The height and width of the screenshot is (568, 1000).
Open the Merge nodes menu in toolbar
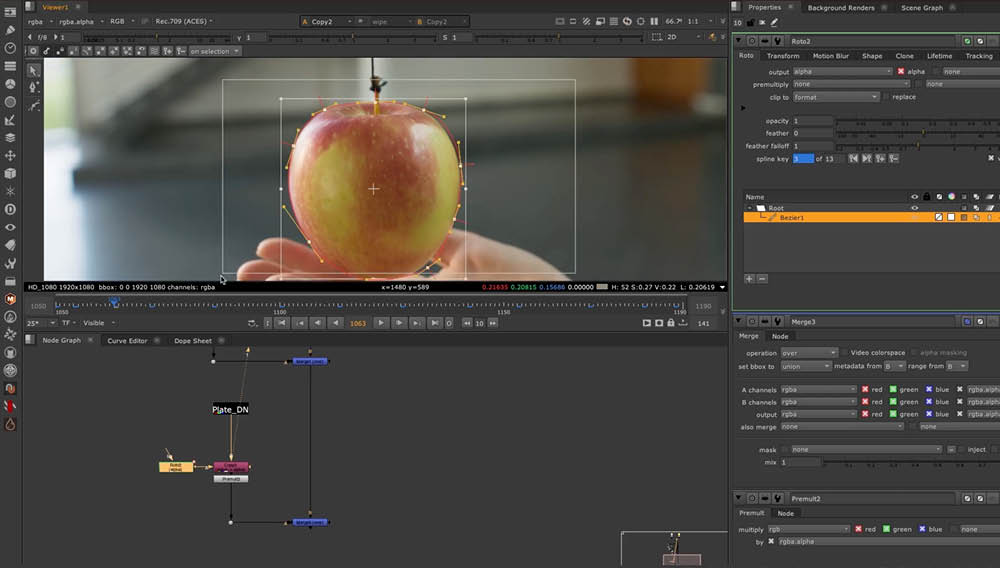click(10, 137)
